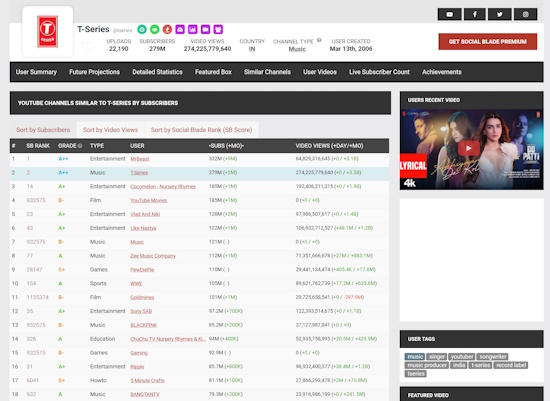Open the Future Projections tab
The height and width of the screenshot is (401, 550).
[94, 72]
